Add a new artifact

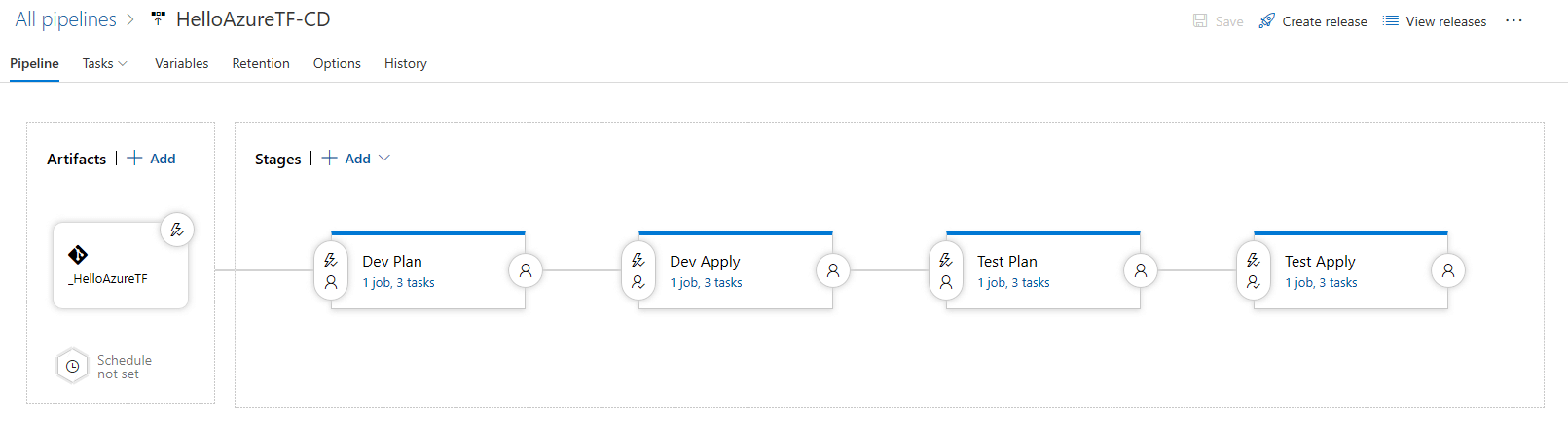coord(152,159)
